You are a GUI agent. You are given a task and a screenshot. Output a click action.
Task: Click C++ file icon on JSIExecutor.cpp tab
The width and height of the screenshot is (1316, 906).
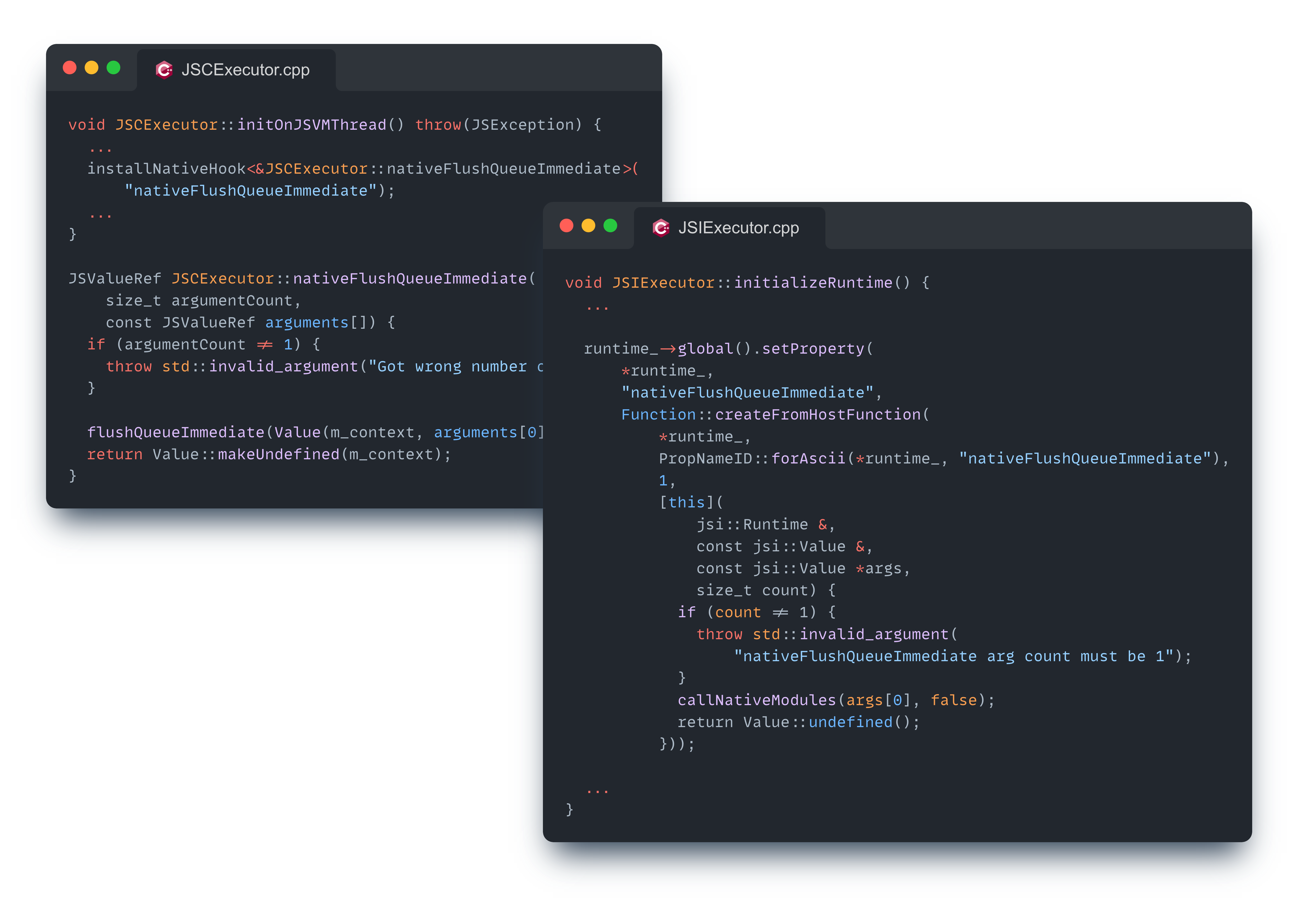tap(661, 228)
